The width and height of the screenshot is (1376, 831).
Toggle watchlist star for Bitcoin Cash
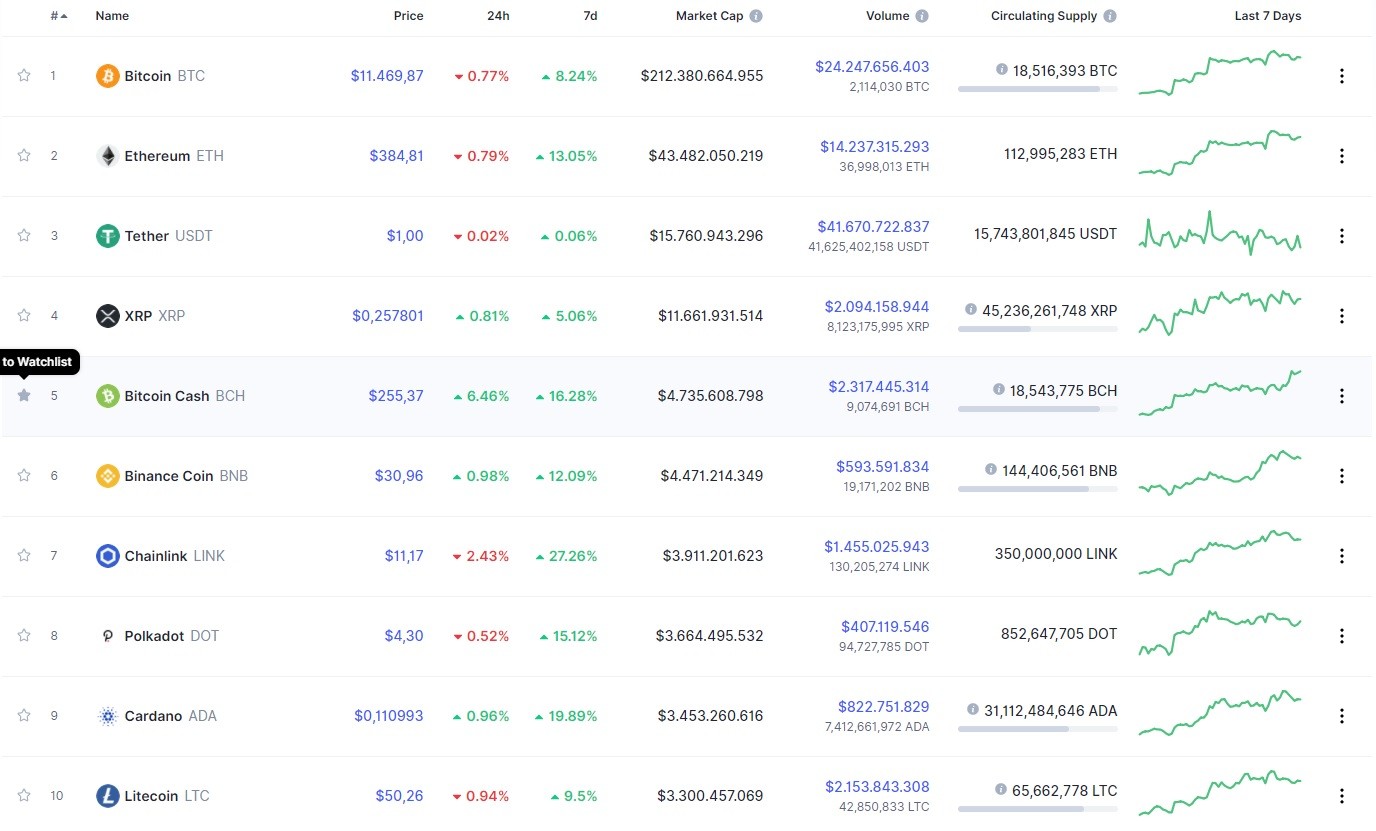click(x=24, y=396)
